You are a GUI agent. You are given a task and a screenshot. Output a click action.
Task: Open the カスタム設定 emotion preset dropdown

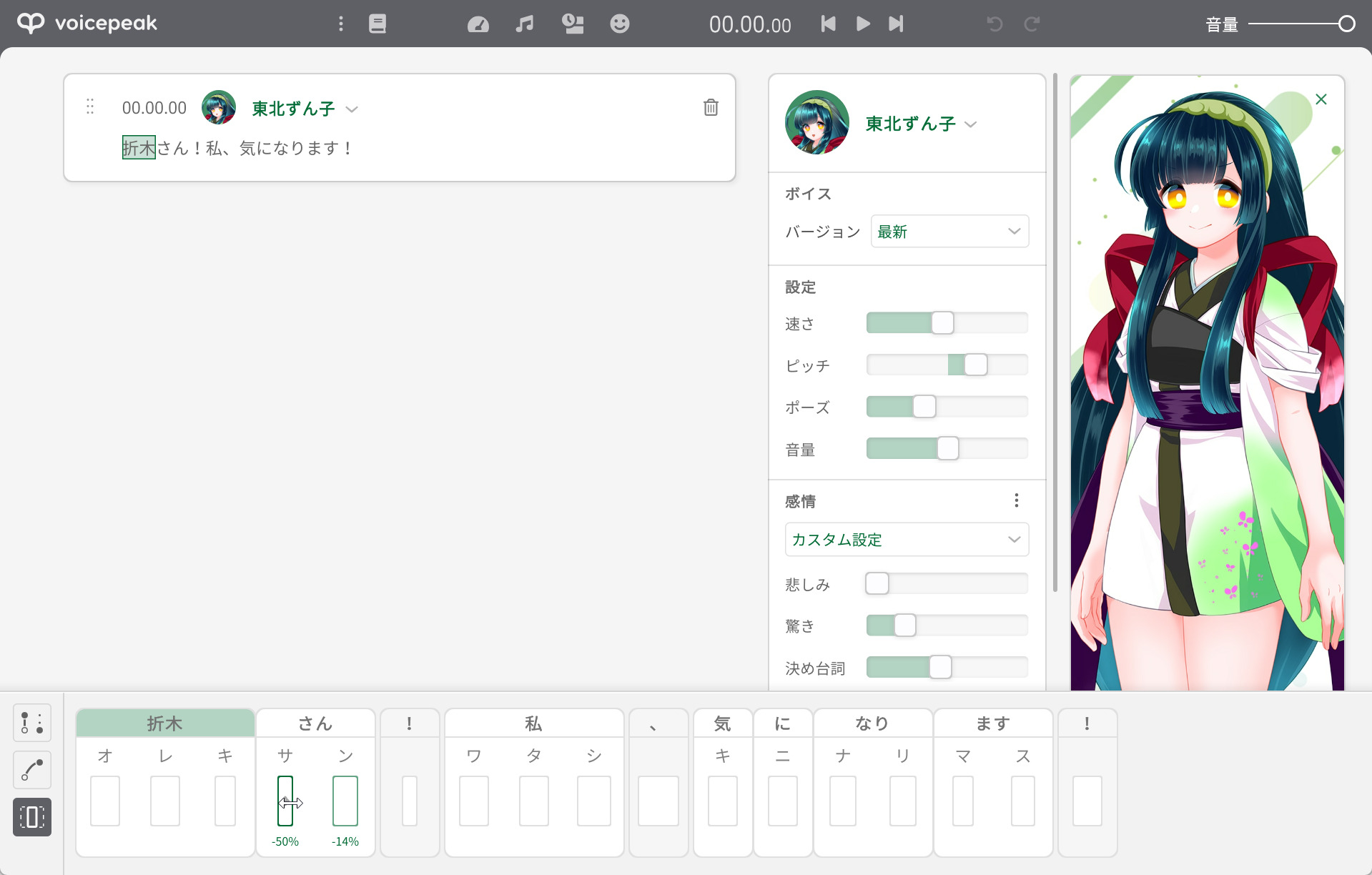(x=907, y=539)
